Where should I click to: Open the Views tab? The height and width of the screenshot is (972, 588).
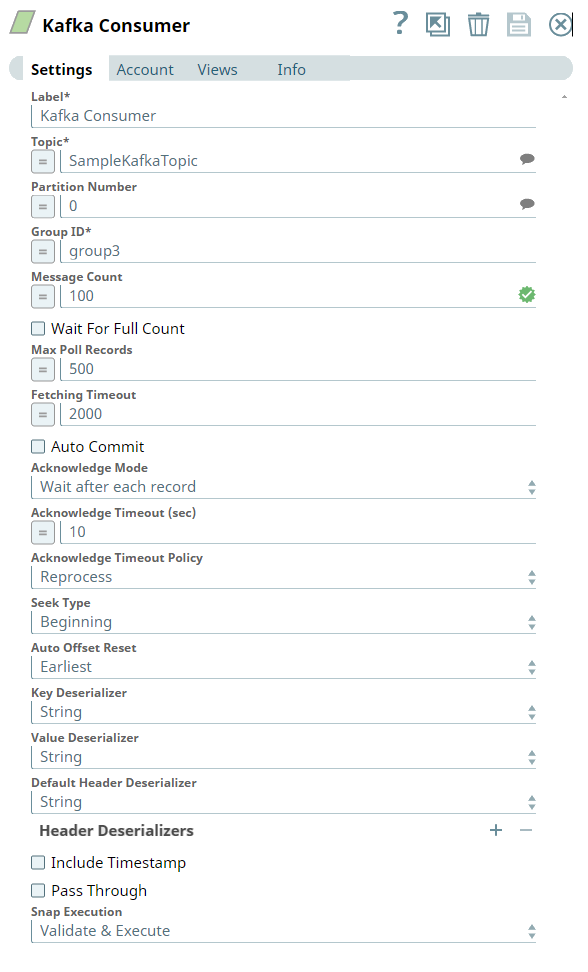(217, 69)
